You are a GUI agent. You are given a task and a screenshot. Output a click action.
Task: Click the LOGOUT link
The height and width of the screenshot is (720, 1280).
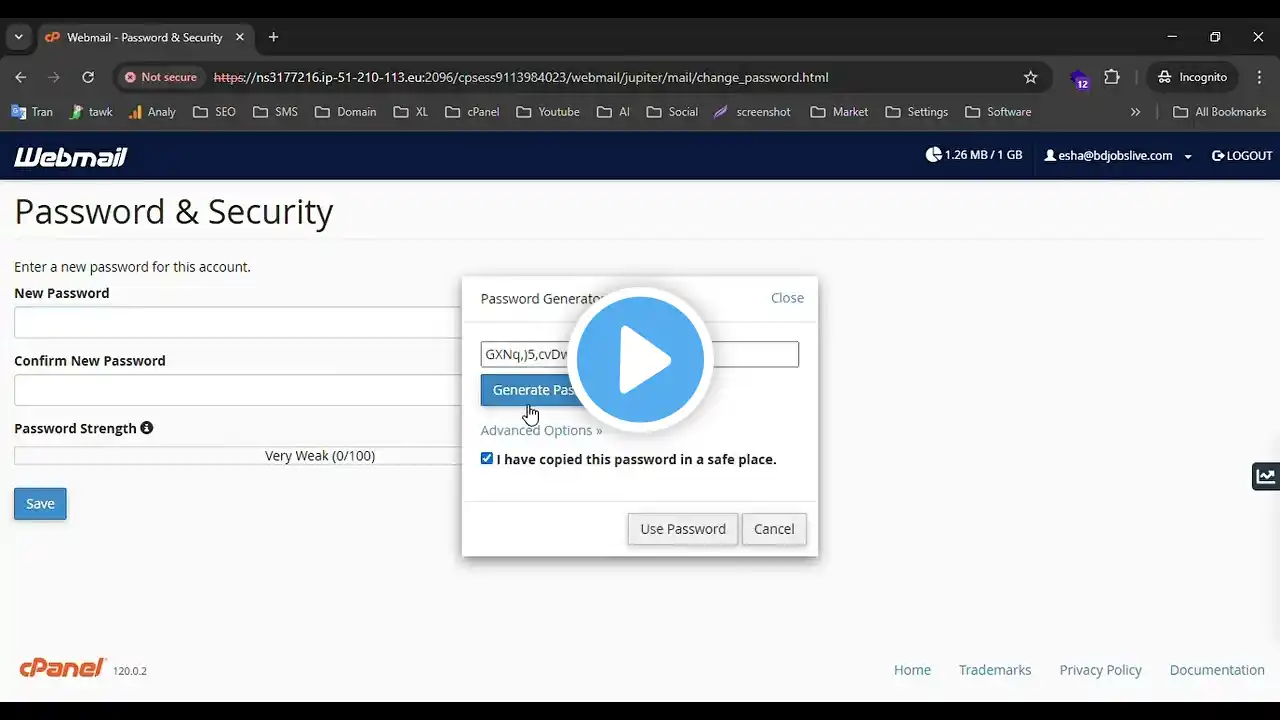click(1242, 156)
